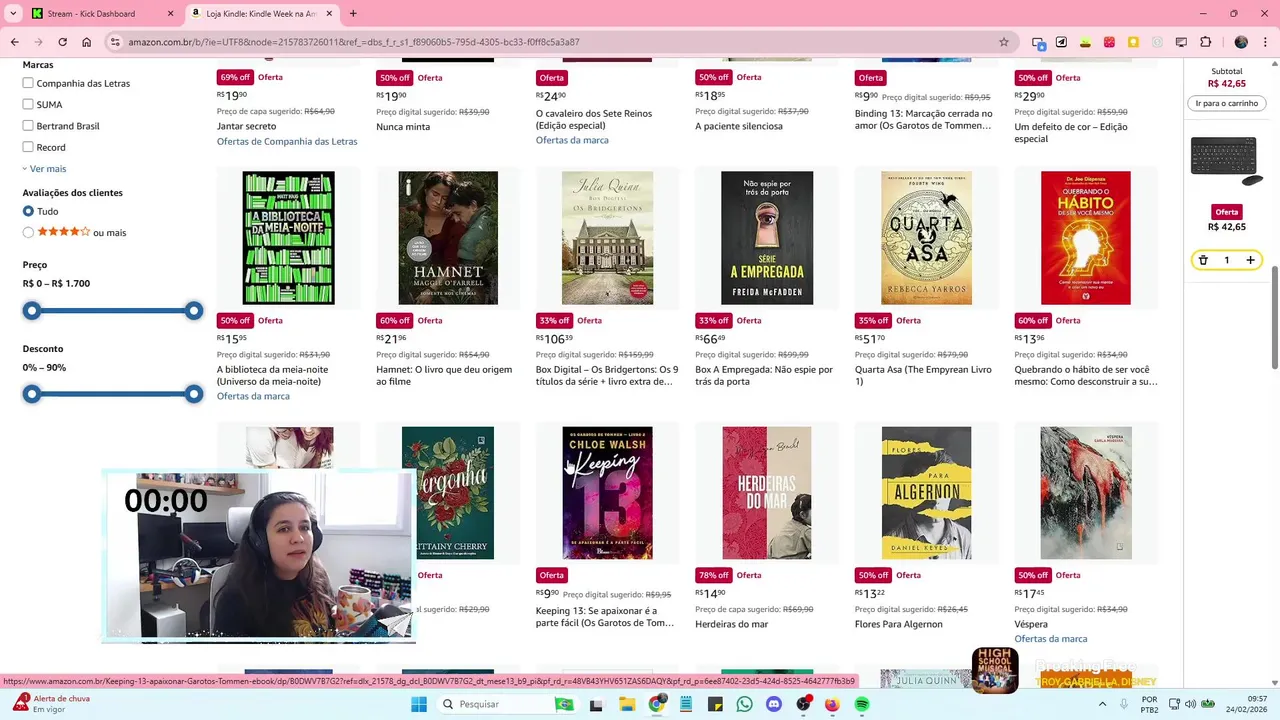This screenshot has height=720, width=1280.
Task: Open A Biblioteca da Meia-Noite cover
Action: point(288,238)
